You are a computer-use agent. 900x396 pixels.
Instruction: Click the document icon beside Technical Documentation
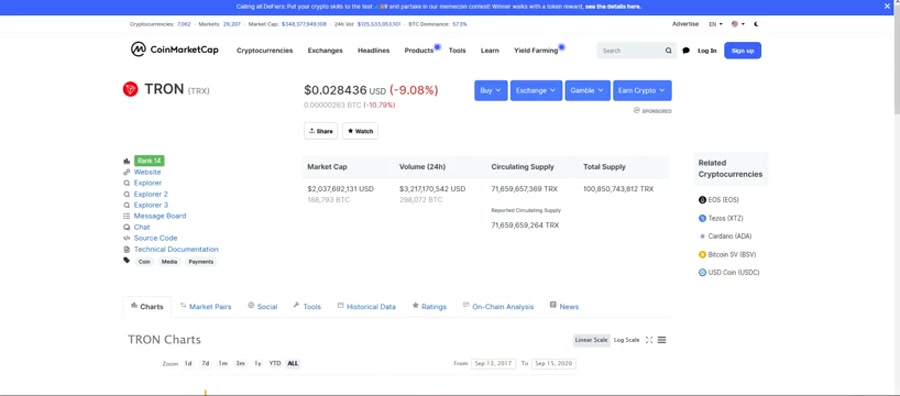tap(126, 249)
